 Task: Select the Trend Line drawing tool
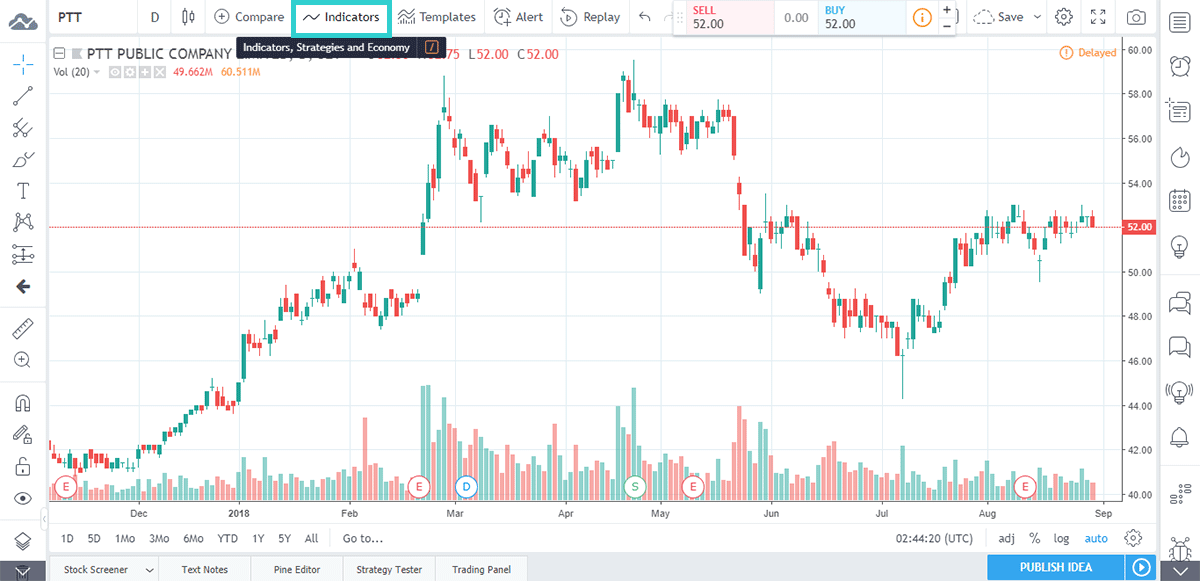click(22, 98)
